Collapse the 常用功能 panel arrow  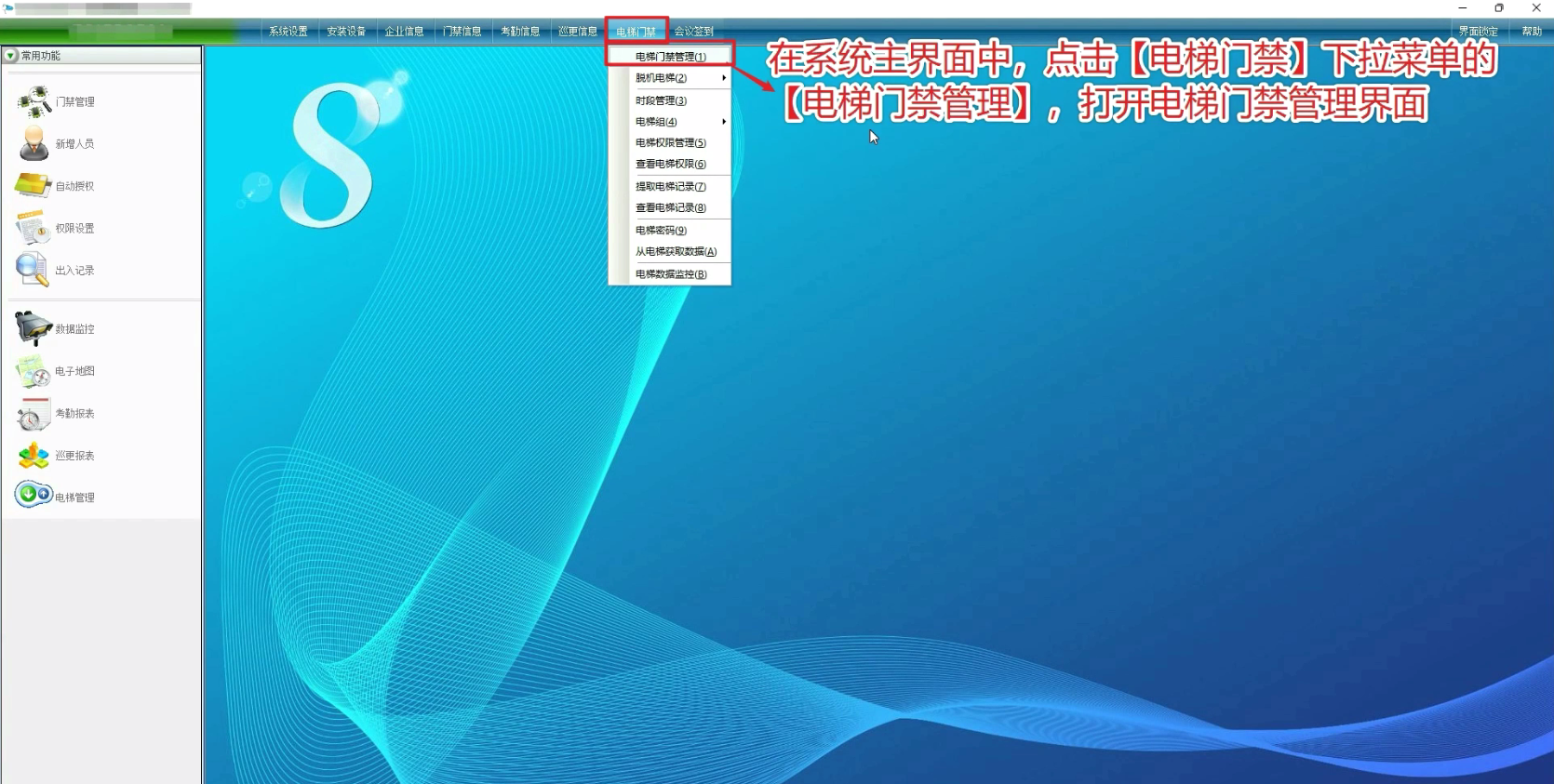[x=10, y=56]
